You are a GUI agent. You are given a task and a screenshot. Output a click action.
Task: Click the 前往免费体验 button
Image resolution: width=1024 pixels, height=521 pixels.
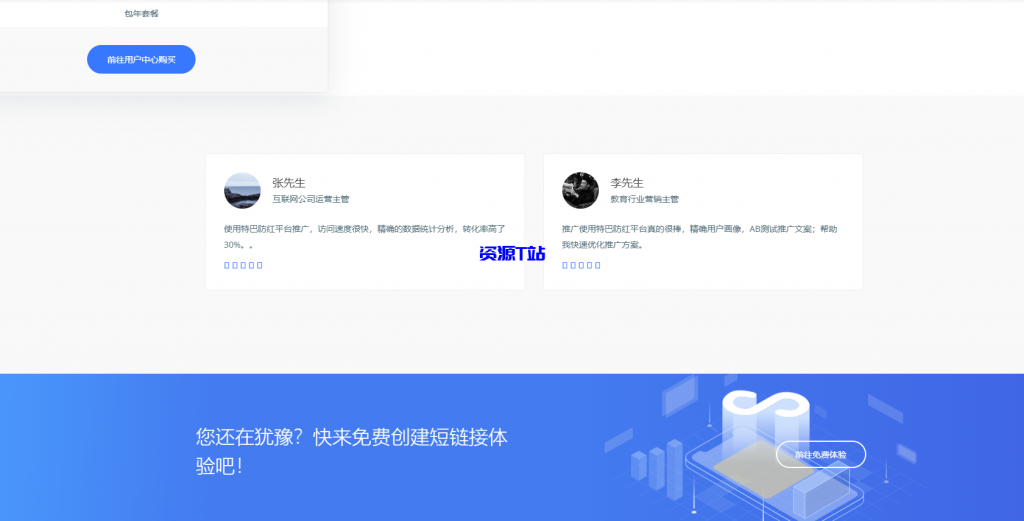pyautogui.click(x=821, y=454)
